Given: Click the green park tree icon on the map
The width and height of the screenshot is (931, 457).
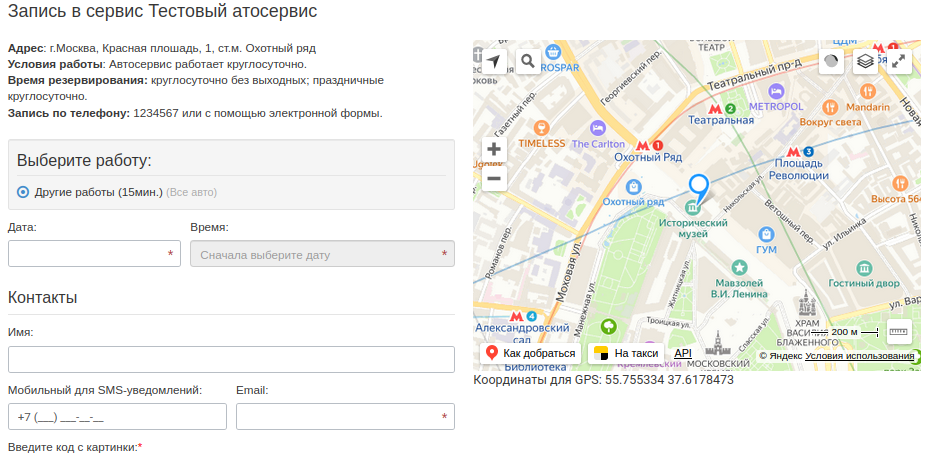Looking at the screenshot, I should click(608, 326).
